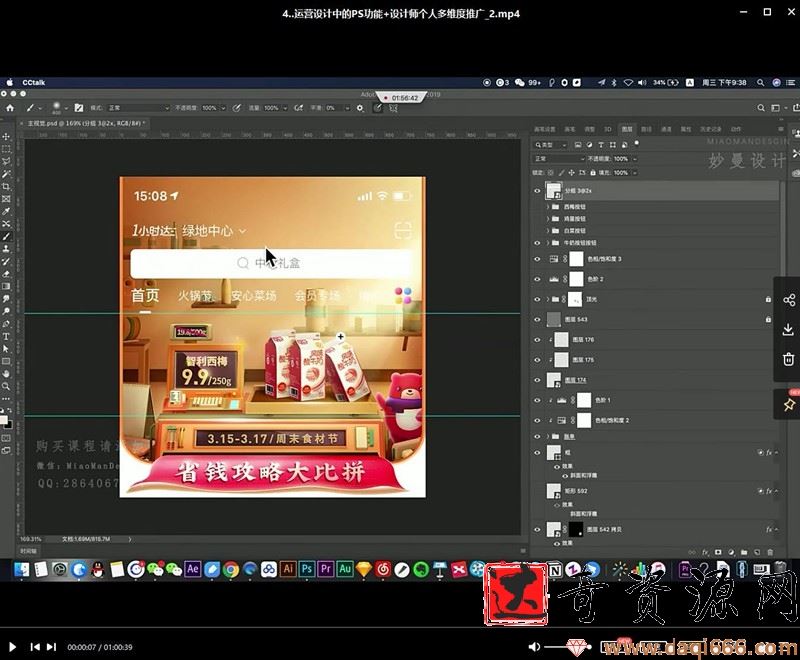Viewport: 800px width, 660px height.
Task: Create new adjustment layer icon
Action: (731, 552)
